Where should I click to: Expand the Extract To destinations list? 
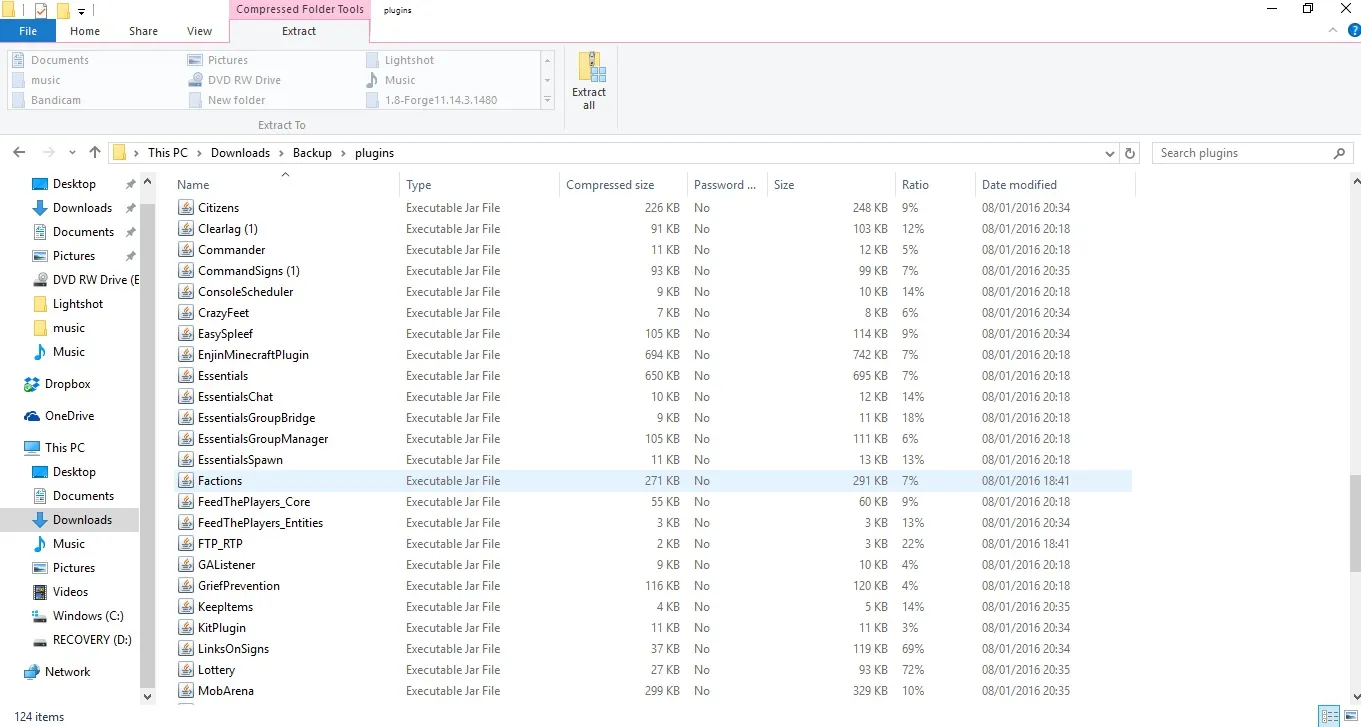(x=547, y=101)
